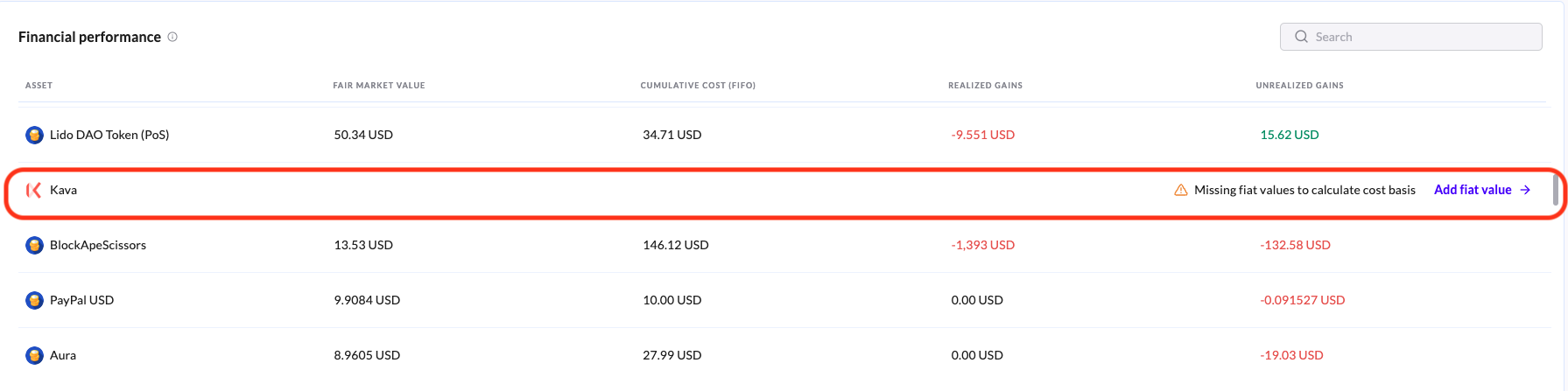Click the Aura token icon
Viewport: 1568px width, 391px height.
click(x=34, y=355)
